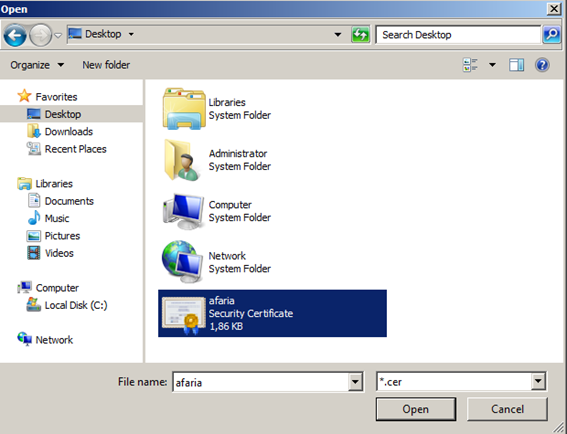Expand the view options dropdown arrow
The image size is (567, 434).
pyautogui.click(x=492, y=65)
